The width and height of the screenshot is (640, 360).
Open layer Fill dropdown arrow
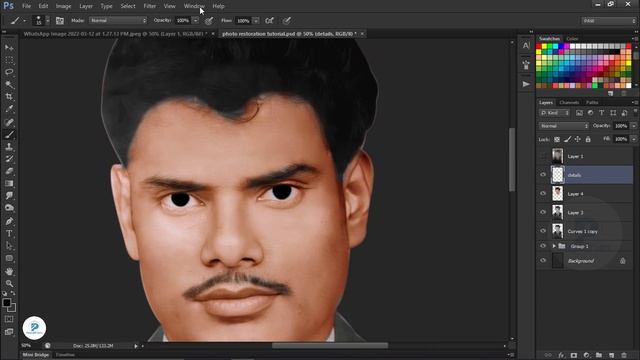[633, 139]
